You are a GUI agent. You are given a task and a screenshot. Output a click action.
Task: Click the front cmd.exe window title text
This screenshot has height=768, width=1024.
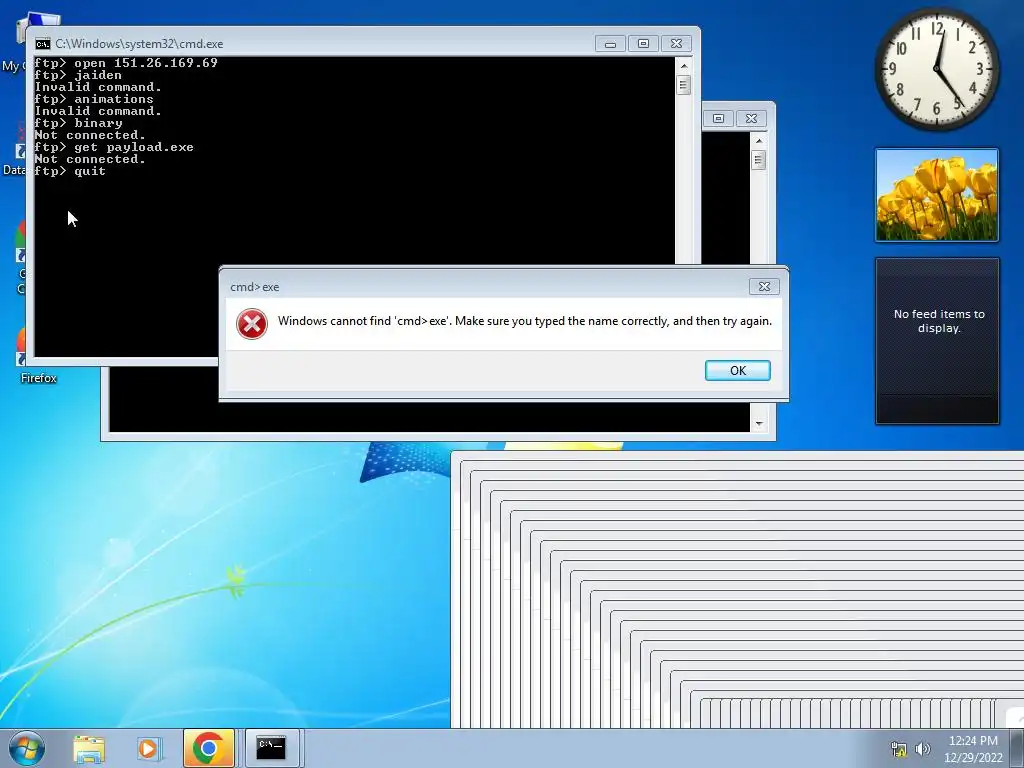[139, 44]
